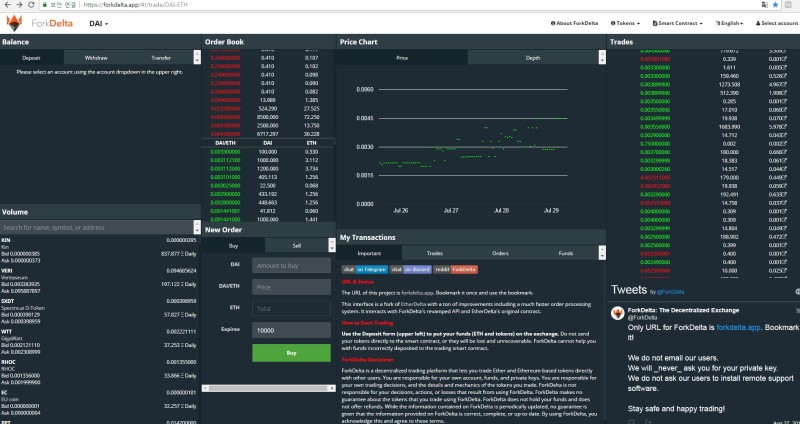800x424 pixels.
Task: Click the volume search field
Action: [x=97, y=227]
